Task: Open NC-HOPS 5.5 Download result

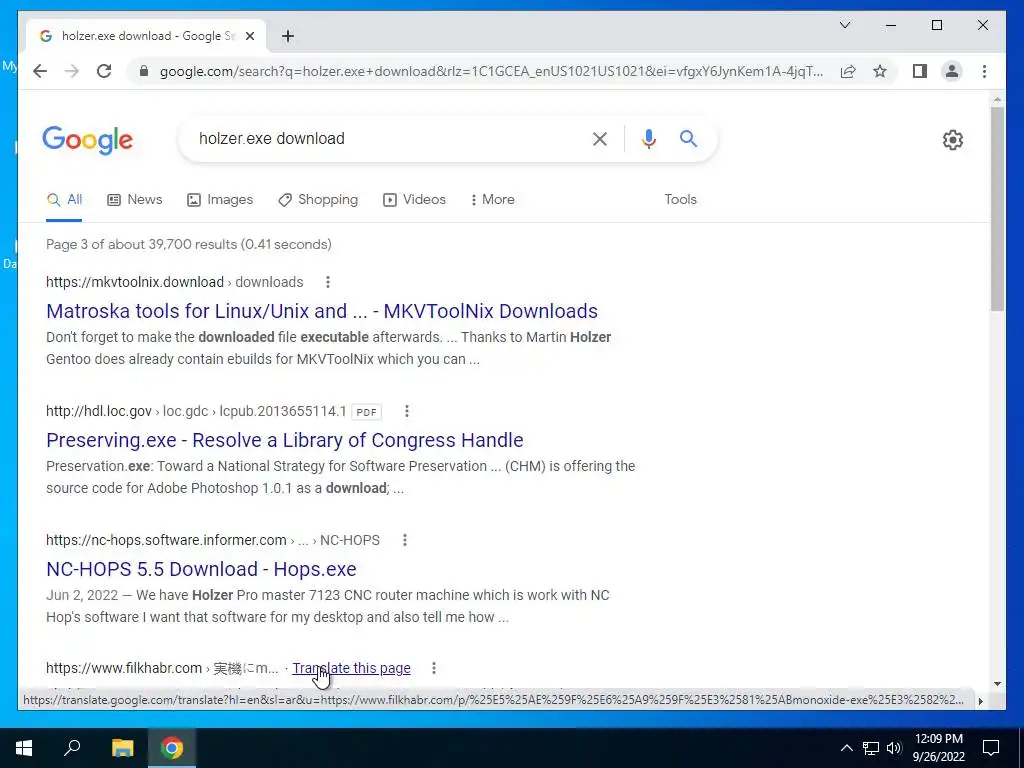Action: [x=201, y=569]
